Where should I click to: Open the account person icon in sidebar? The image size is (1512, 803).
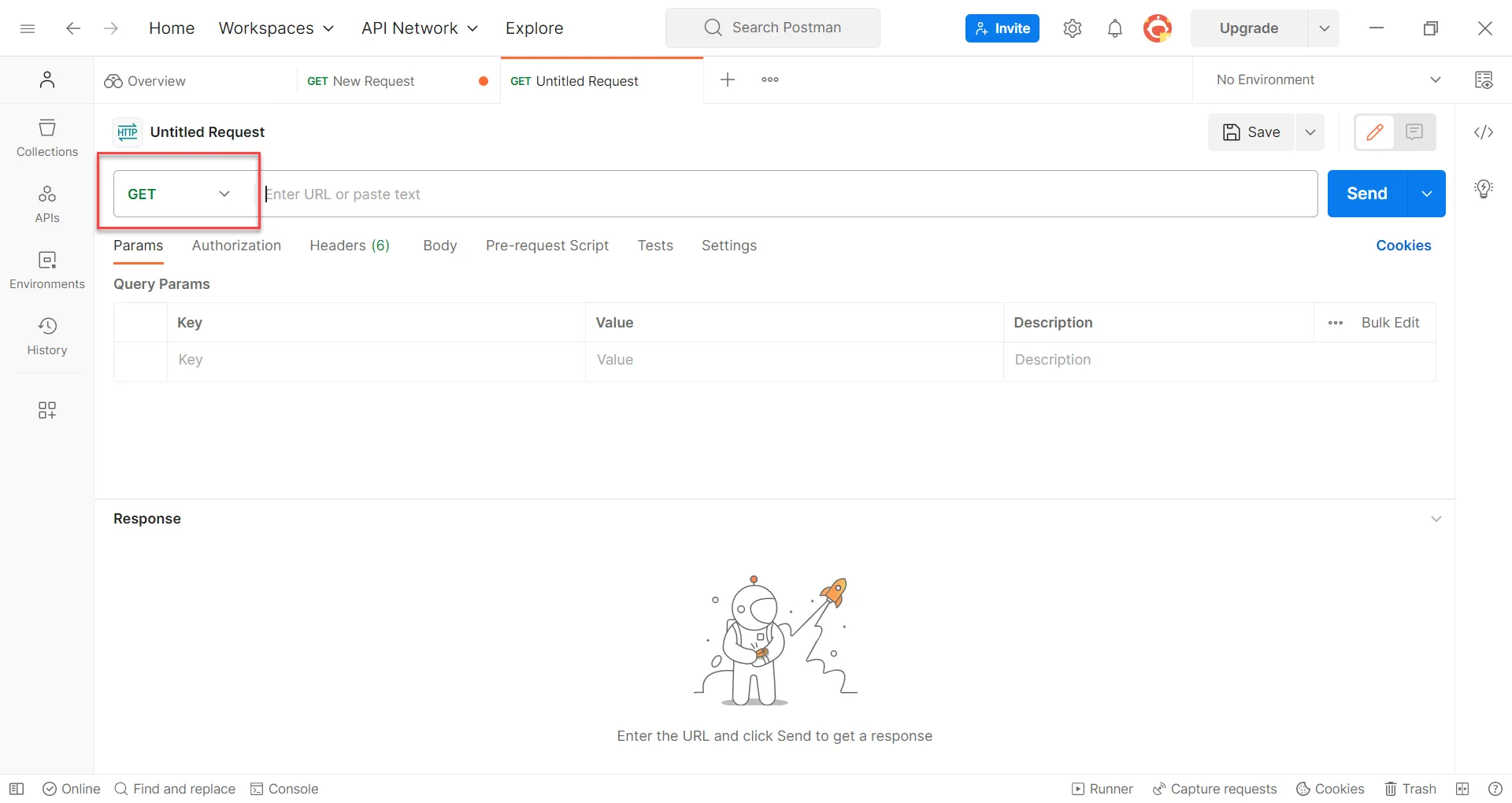click(x=47, y=80)
